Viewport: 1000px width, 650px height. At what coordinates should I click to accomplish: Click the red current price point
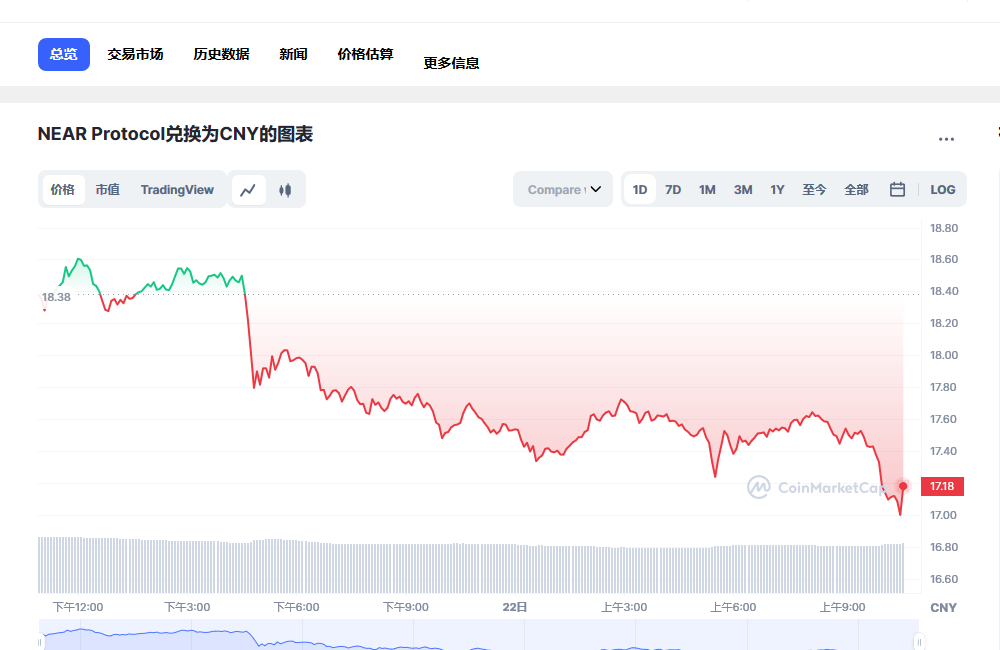903,486
